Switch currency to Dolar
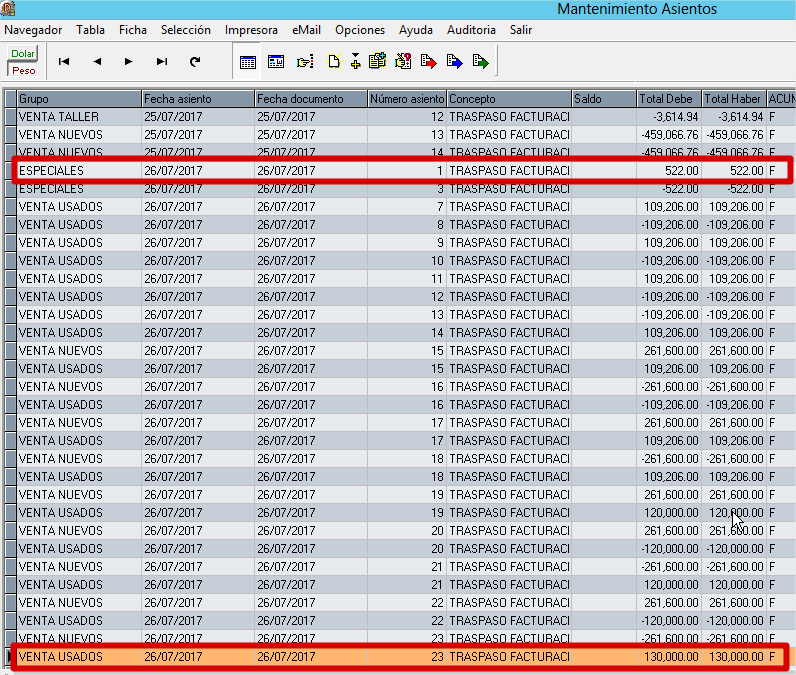Screen dimensions: 796x675 tap(22, 53)
